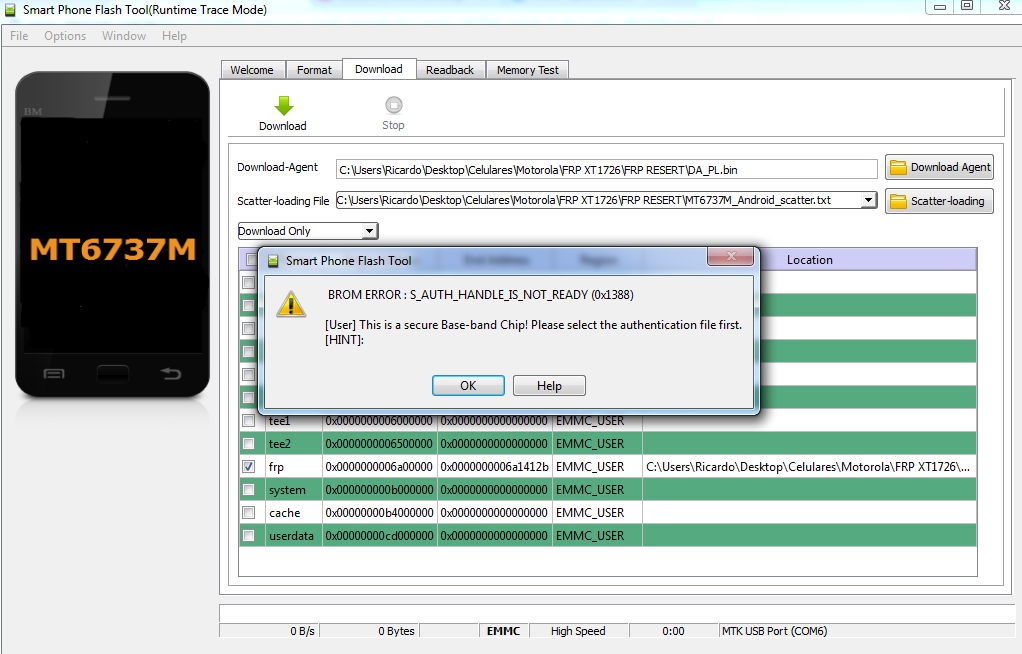Screen dimensions: 1022x654
Task: Click 'High Speed' in the status bar
Action: pyautogui.click(x=578, y=631)
